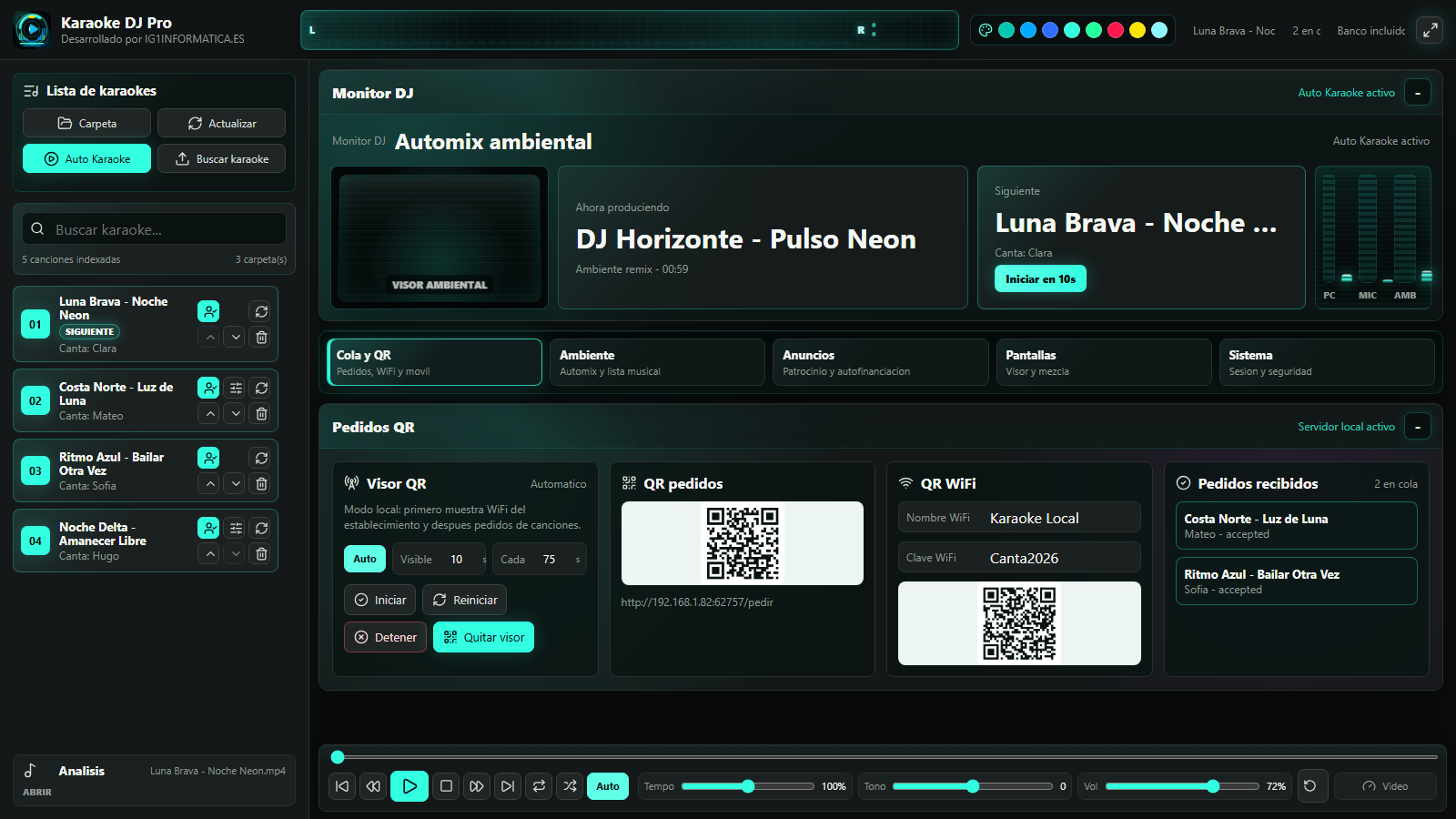Click Iniciar en 10s for the next song
The height and width of the screenshot is (819, 1456).
click(1040, 278)
